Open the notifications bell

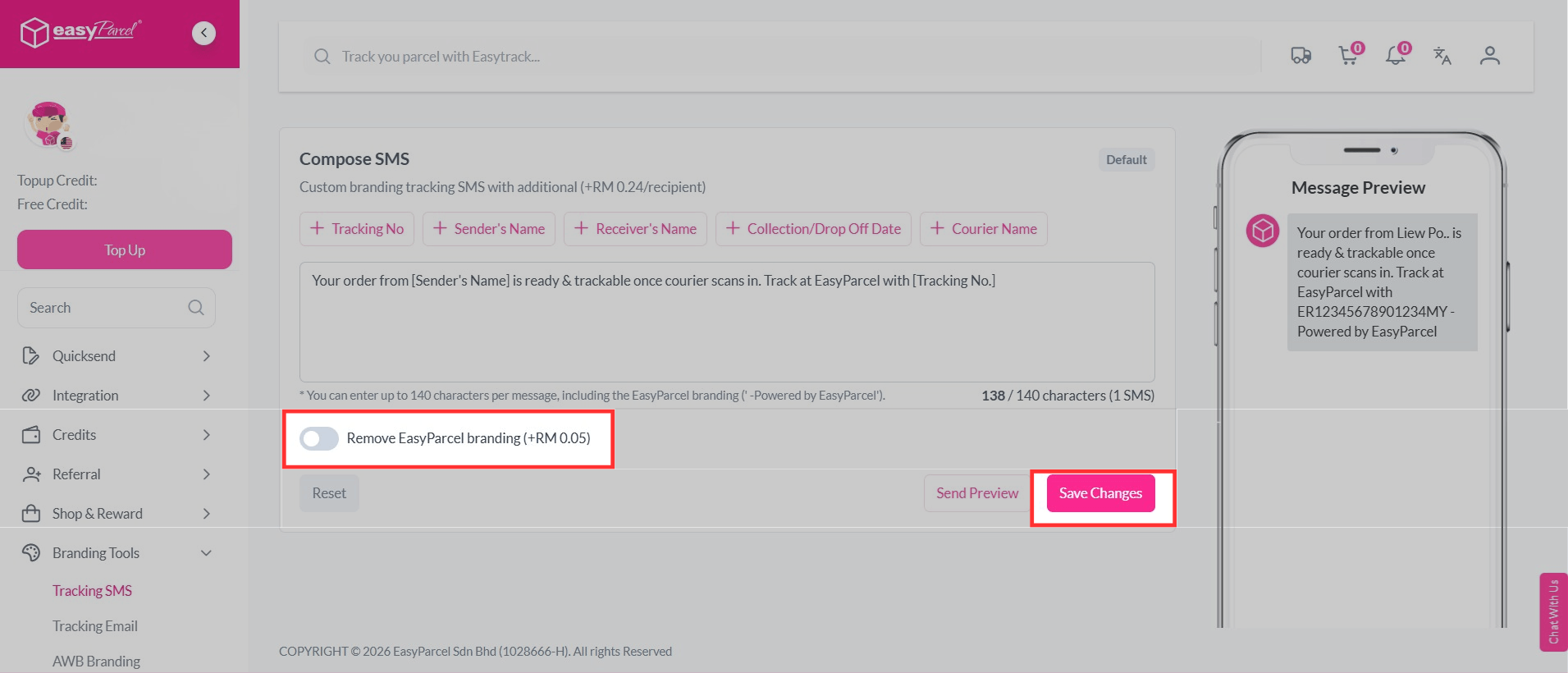(x=1397, y=54)
